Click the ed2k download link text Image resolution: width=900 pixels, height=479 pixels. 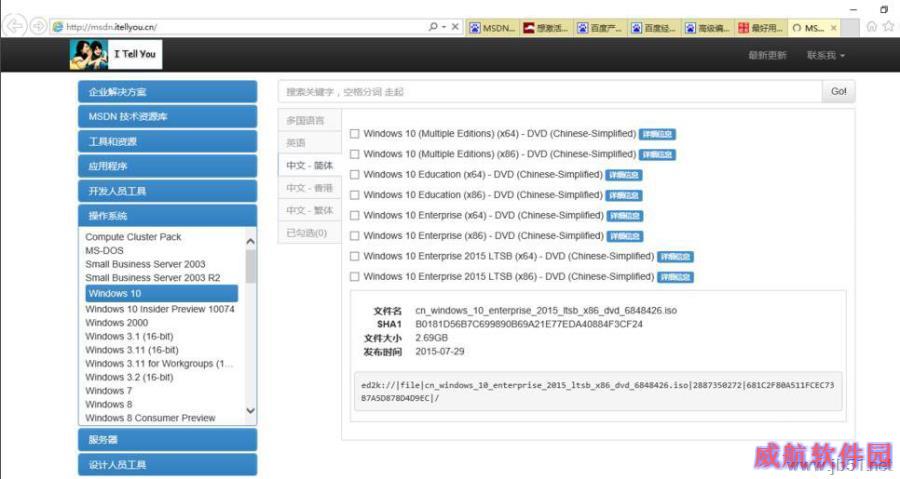pyautogui.click(x=598, y=391)
